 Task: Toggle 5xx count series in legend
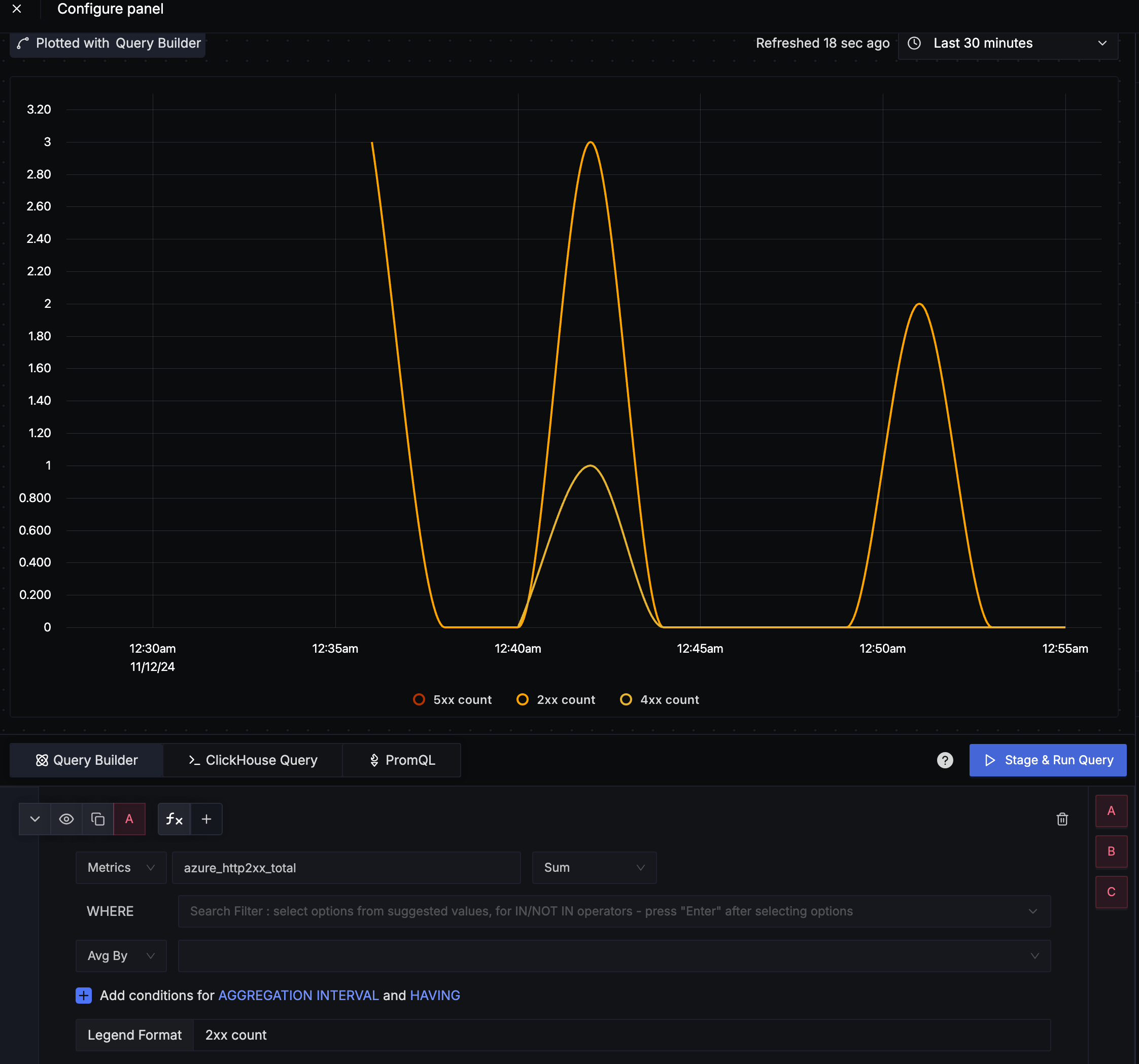click(x=452, y=699)
